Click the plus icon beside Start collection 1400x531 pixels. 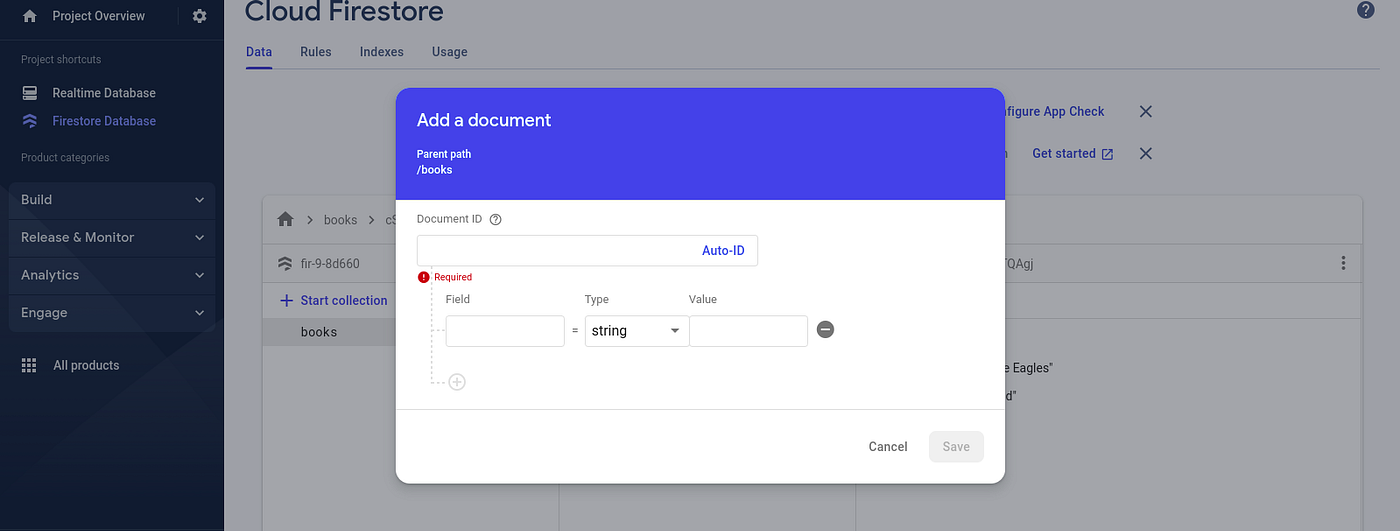pyautogui.click(x=287, y=300)
